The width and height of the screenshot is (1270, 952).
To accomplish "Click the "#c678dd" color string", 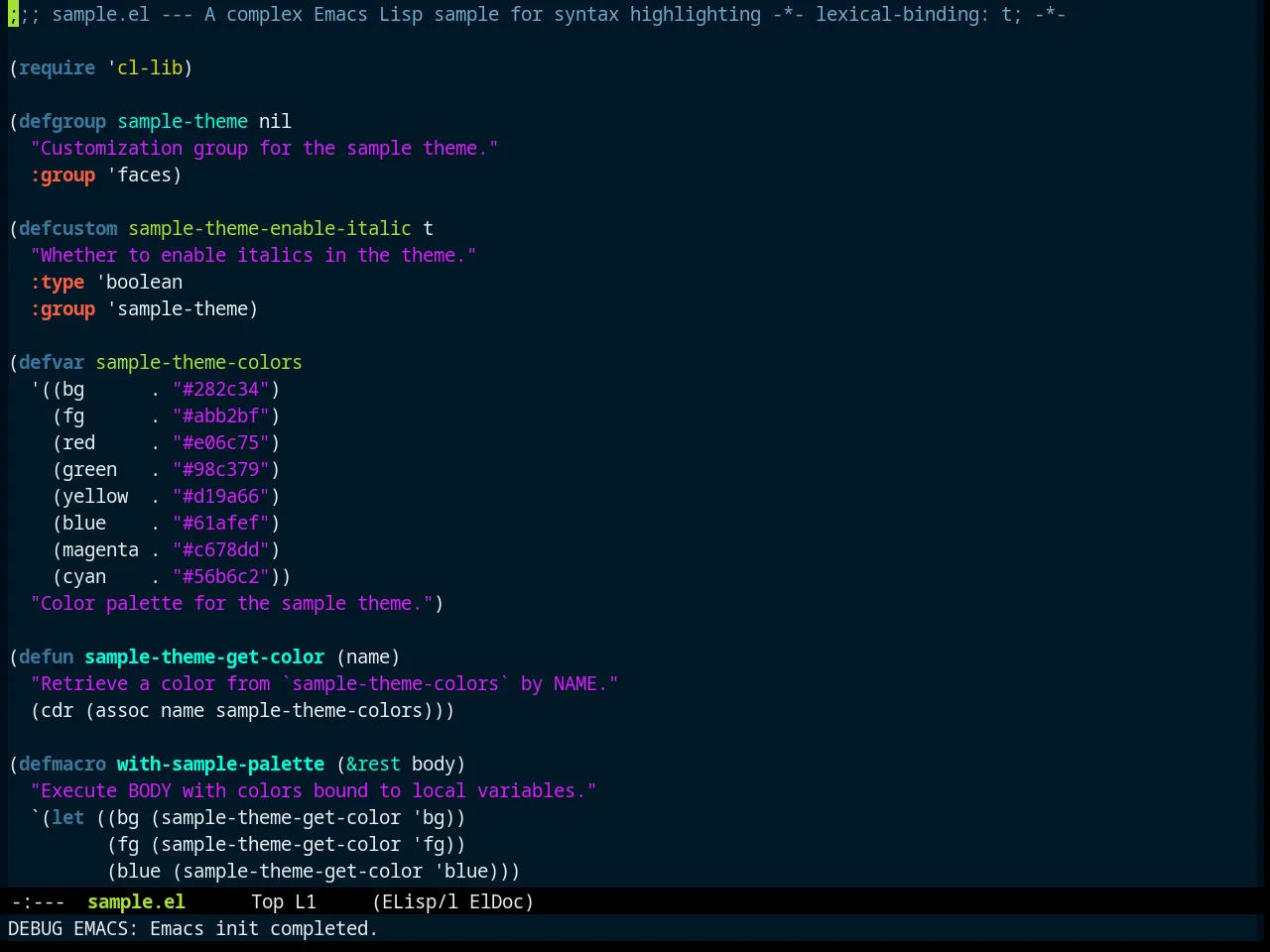I will click(x=221, y=549).
